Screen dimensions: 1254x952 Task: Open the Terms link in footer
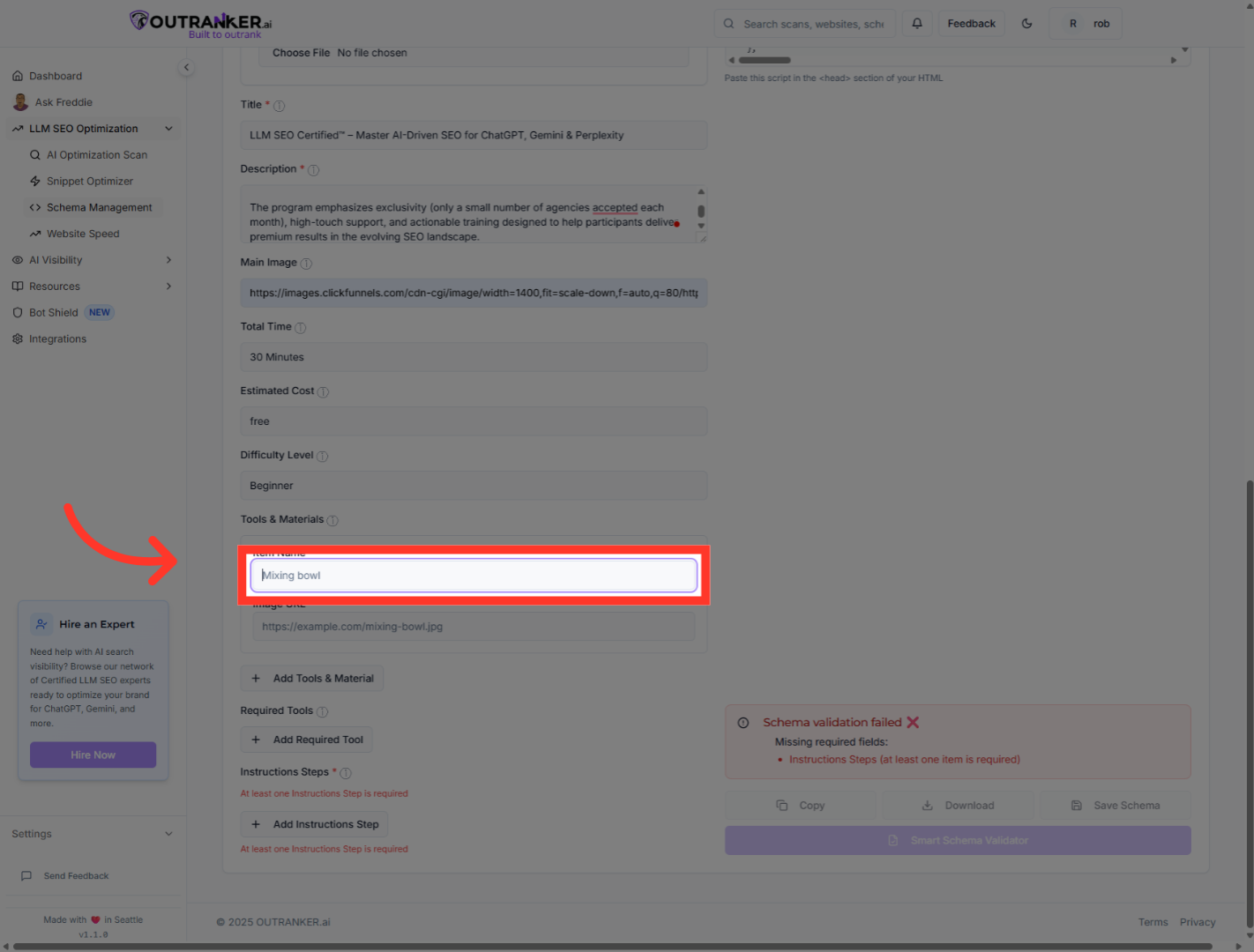pos(1153,923)
